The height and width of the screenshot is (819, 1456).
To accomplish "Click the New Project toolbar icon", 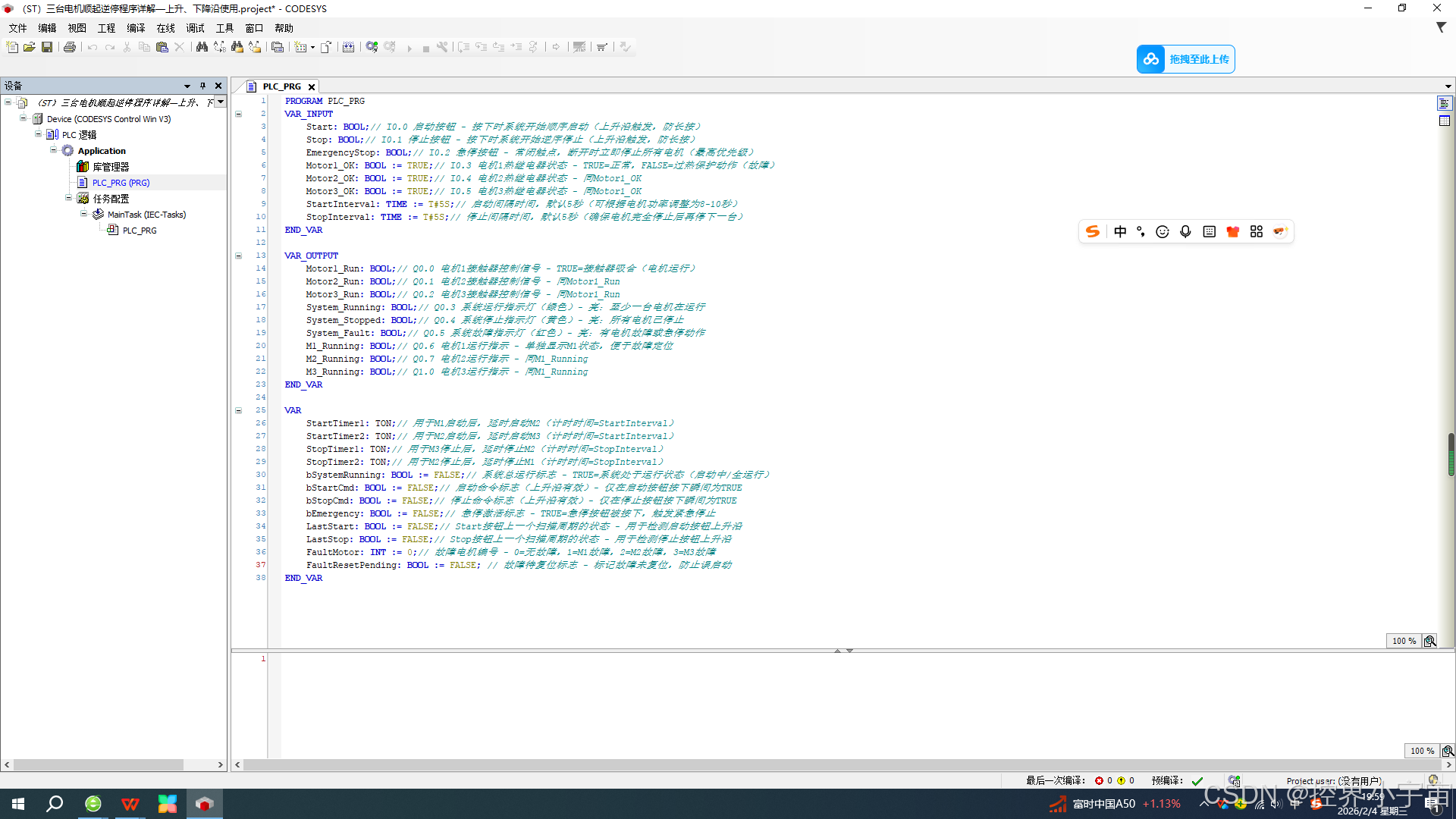I will 12,47.
